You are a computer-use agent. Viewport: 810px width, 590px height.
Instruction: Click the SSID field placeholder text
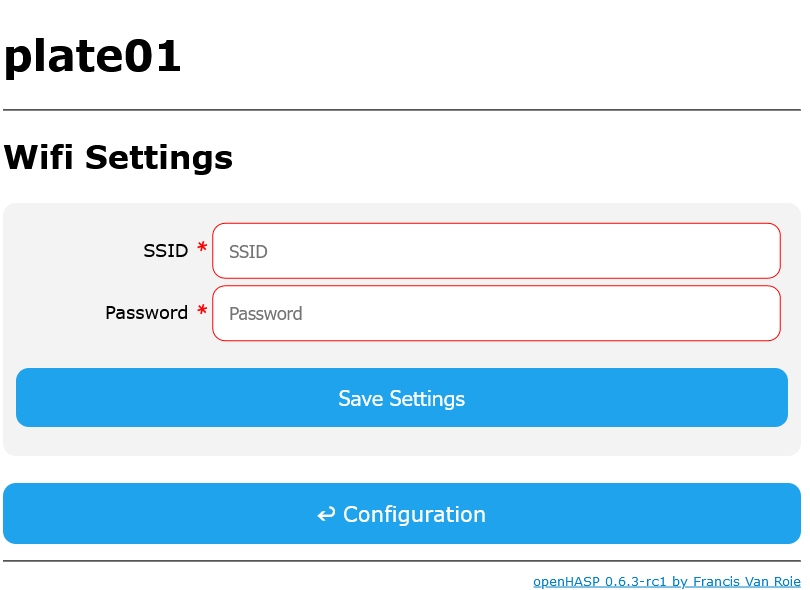click(x=247, y=252)
